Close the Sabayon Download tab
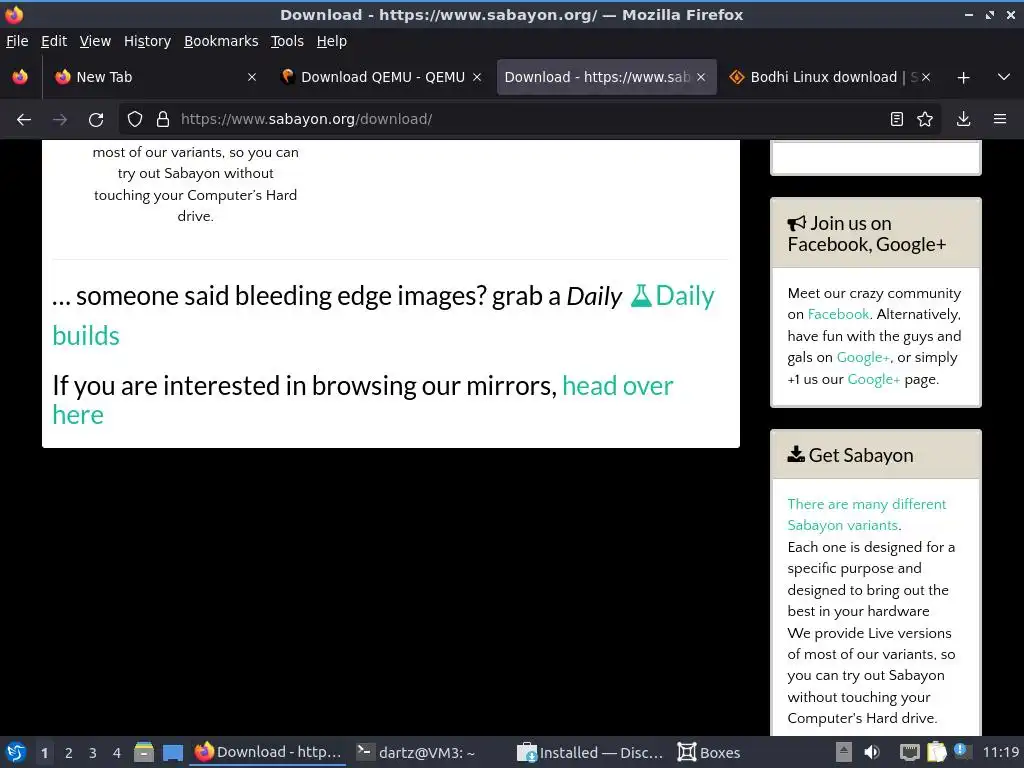 pos(701,77)
